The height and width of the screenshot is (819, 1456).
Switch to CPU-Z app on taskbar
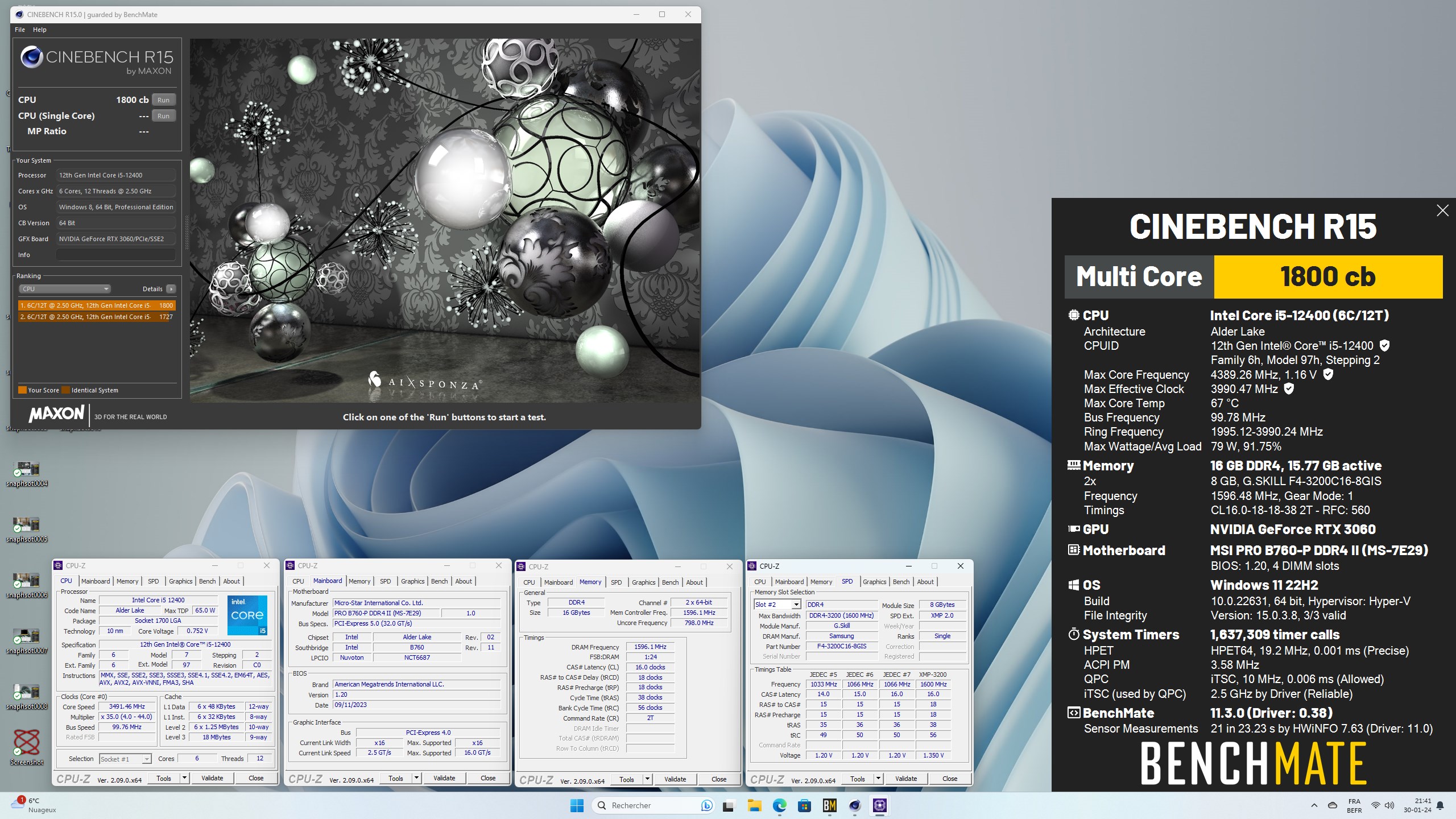[879, 805]
